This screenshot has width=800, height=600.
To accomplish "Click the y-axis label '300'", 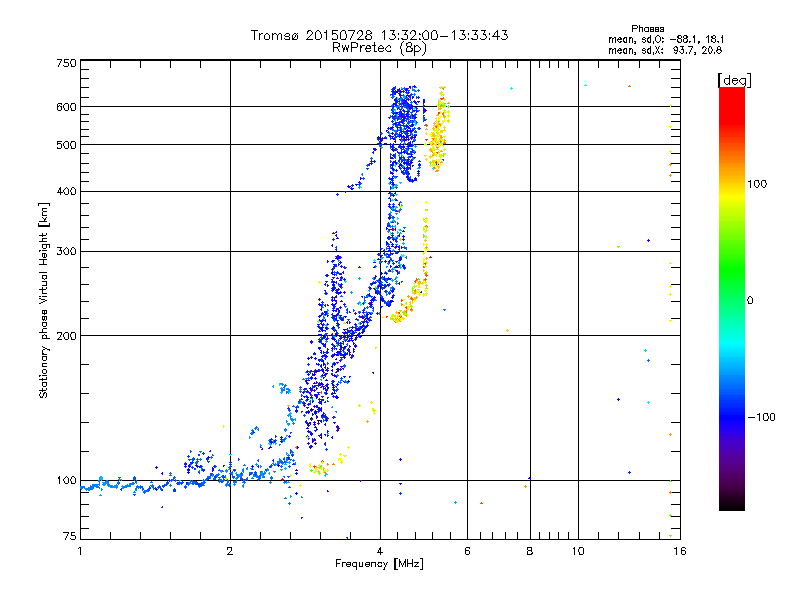I will pos(66,251).
